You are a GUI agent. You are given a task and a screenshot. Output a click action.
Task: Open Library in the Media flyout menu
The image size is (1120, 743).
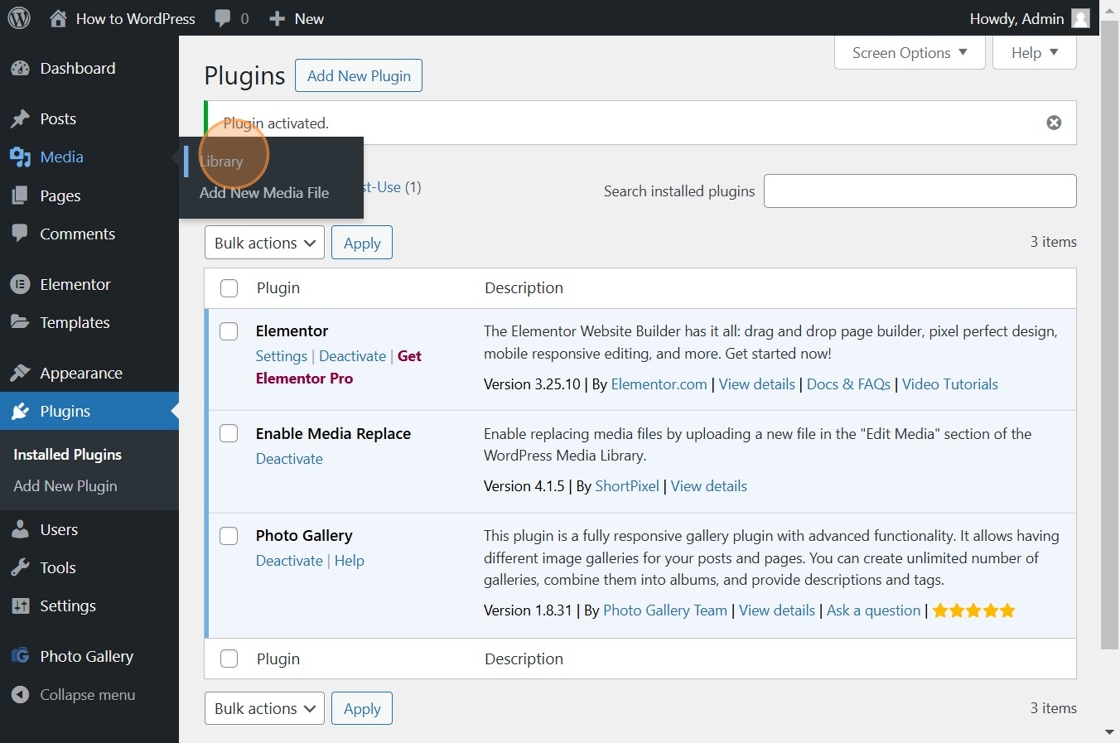point(221,161)
